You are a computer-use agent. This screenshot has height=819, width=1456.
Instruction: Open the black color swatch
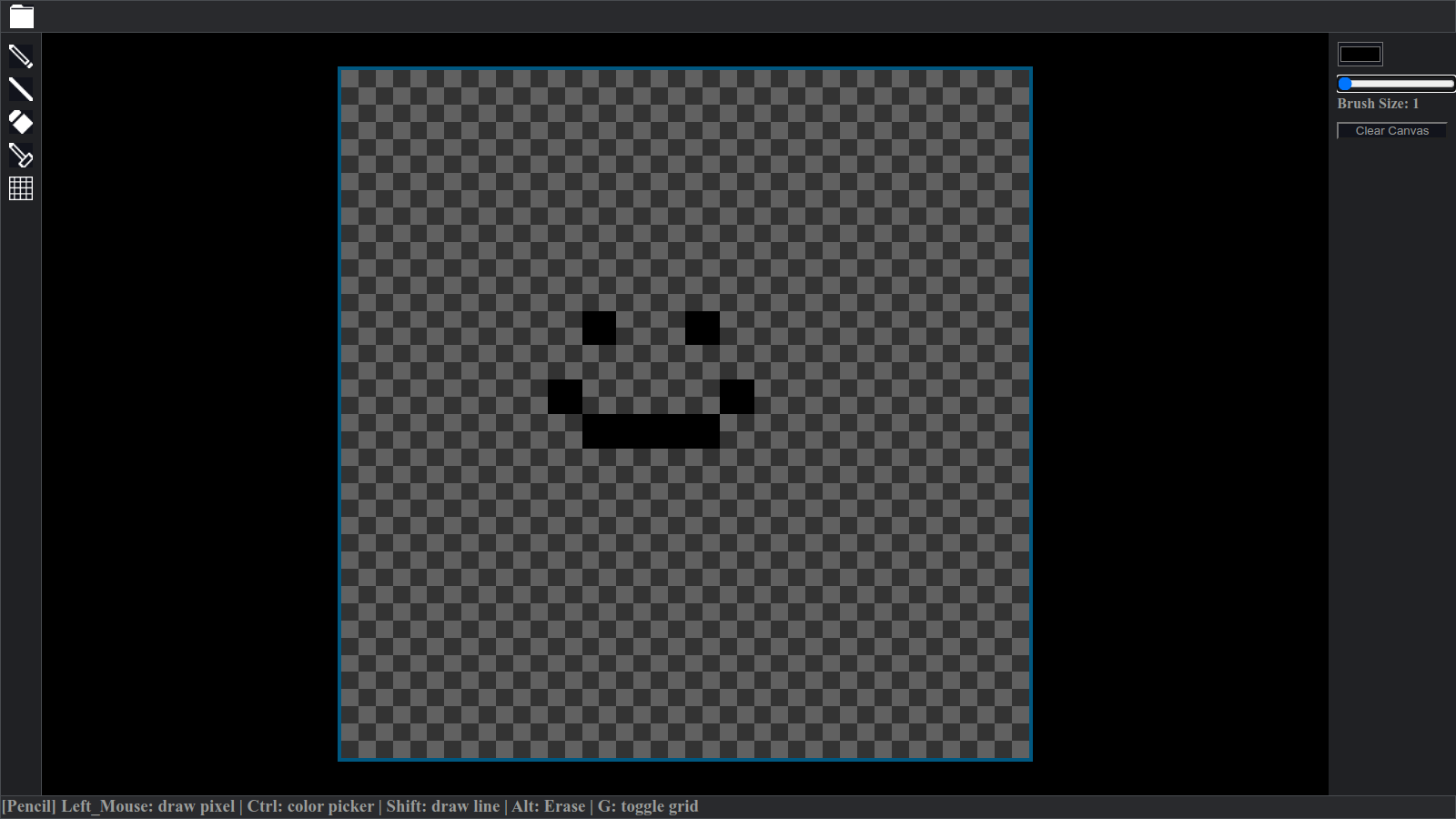pyautogui.click(x=1360, y=53)
